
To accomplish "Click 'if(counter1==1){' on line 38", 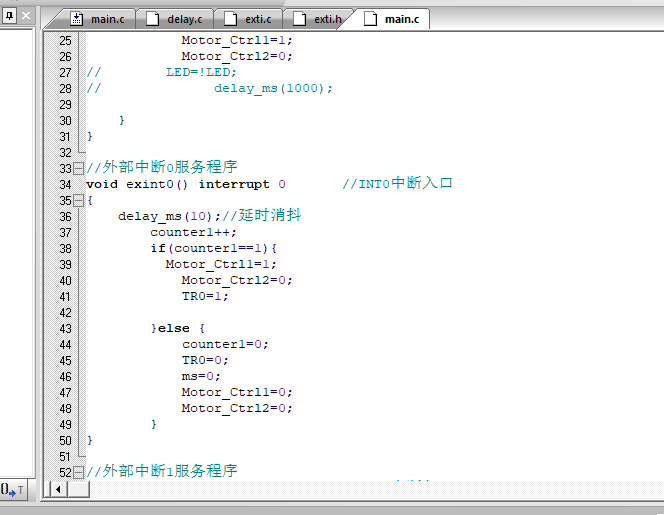I will pos(214,249).
